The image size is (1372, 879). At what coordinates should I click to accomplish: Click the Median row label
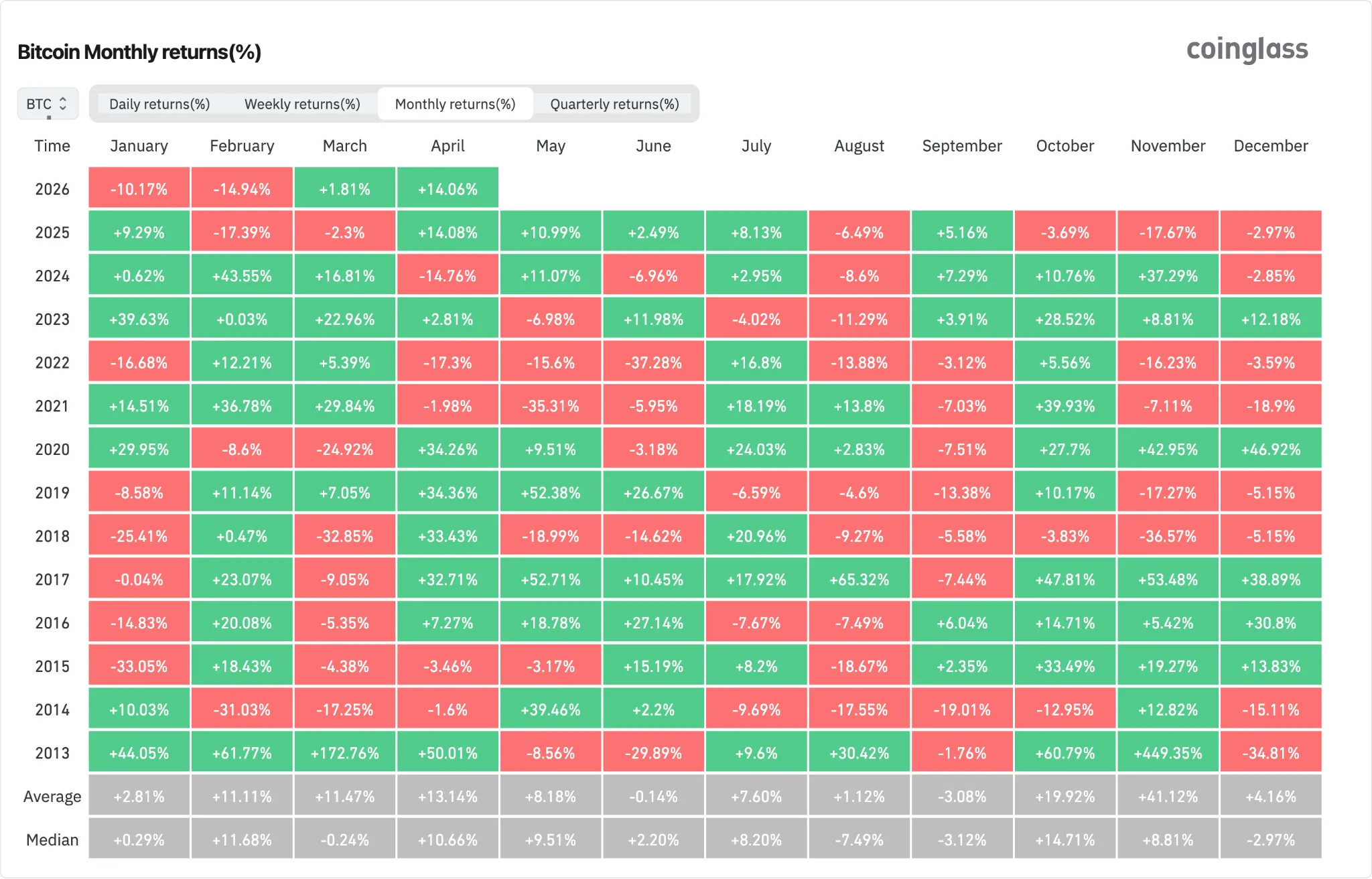pyautogui.click(x=52, y=839)
